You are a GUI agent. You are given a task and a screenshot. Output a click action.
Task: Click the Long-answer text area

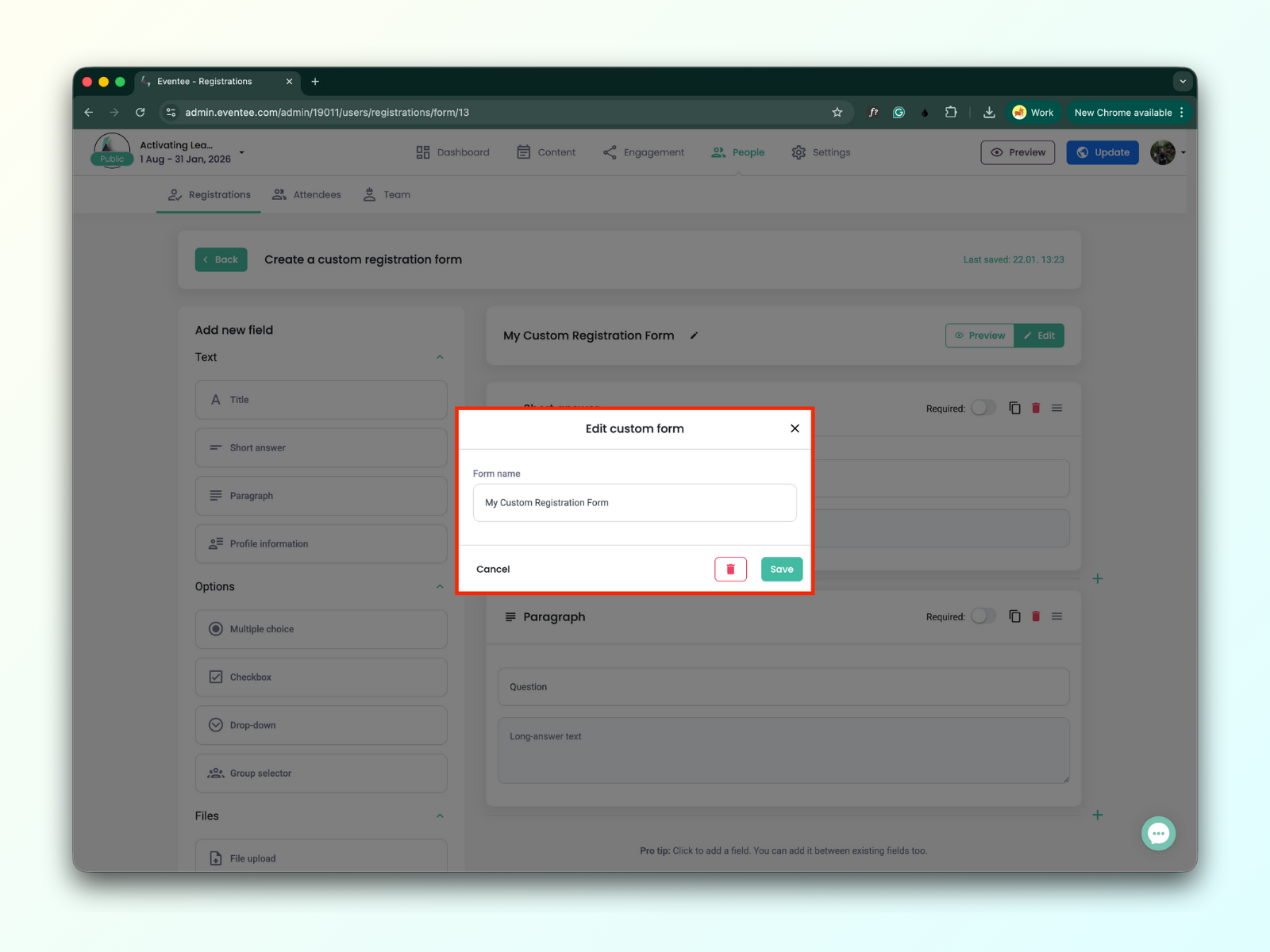click(783, 750)
